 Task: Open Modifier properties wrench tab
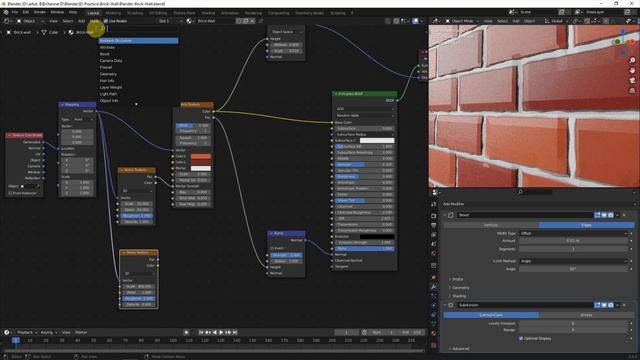433,287
